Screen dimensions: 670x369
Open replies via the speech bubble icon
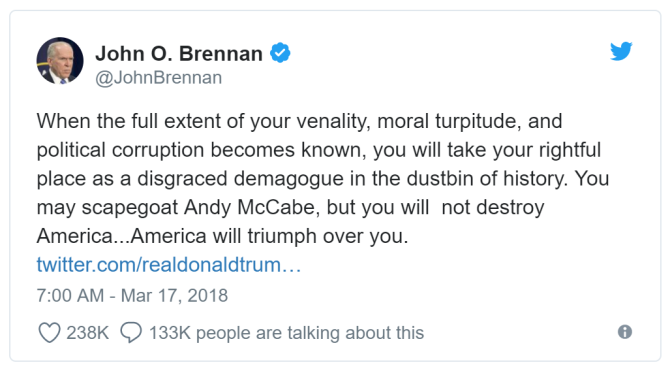click(x=131, y=333)
